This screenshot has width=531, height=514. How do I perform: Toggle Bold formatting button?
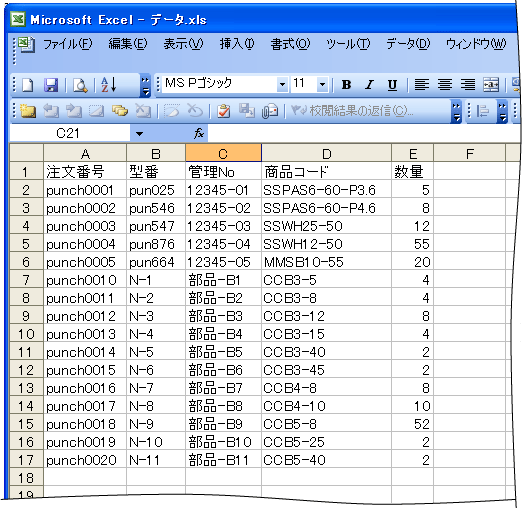[x=346, y=84]
